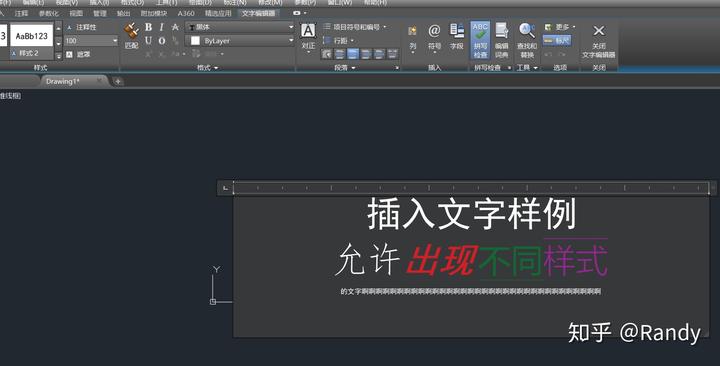The height and width of the screenshot is (366, 720).
Task: Open the 列 columns menu
Action: [412, 39]
